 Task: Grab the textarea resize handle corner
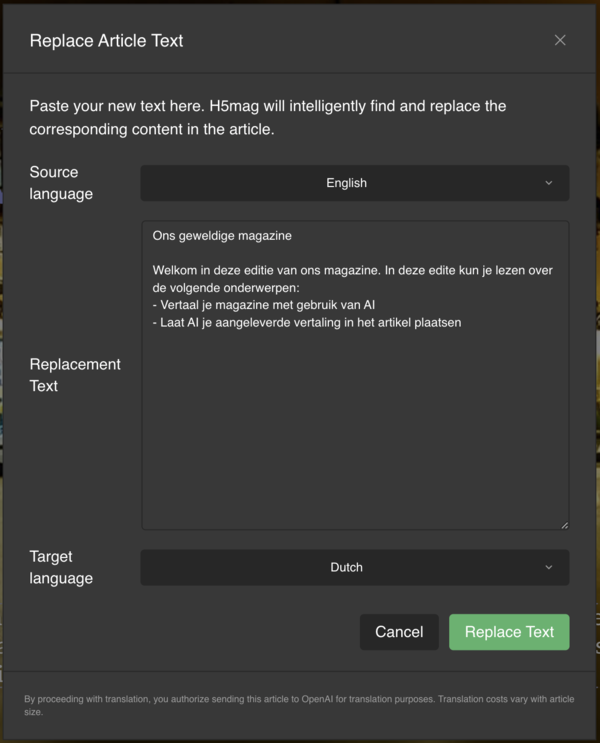(564, 524)
